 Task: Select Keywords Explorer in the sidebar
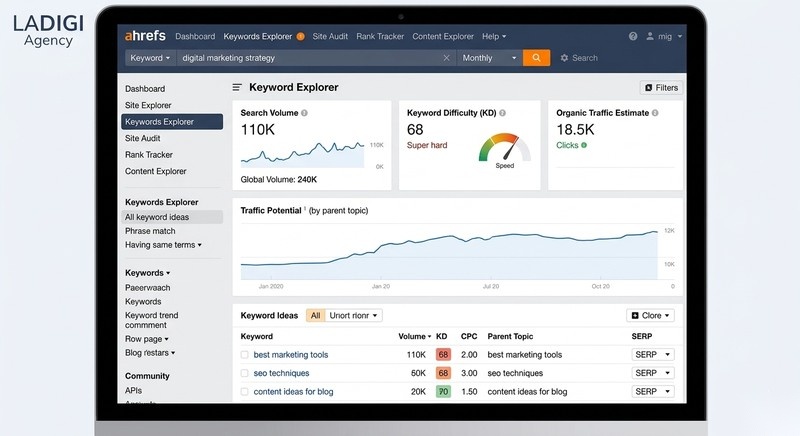(x=172, y=122)
